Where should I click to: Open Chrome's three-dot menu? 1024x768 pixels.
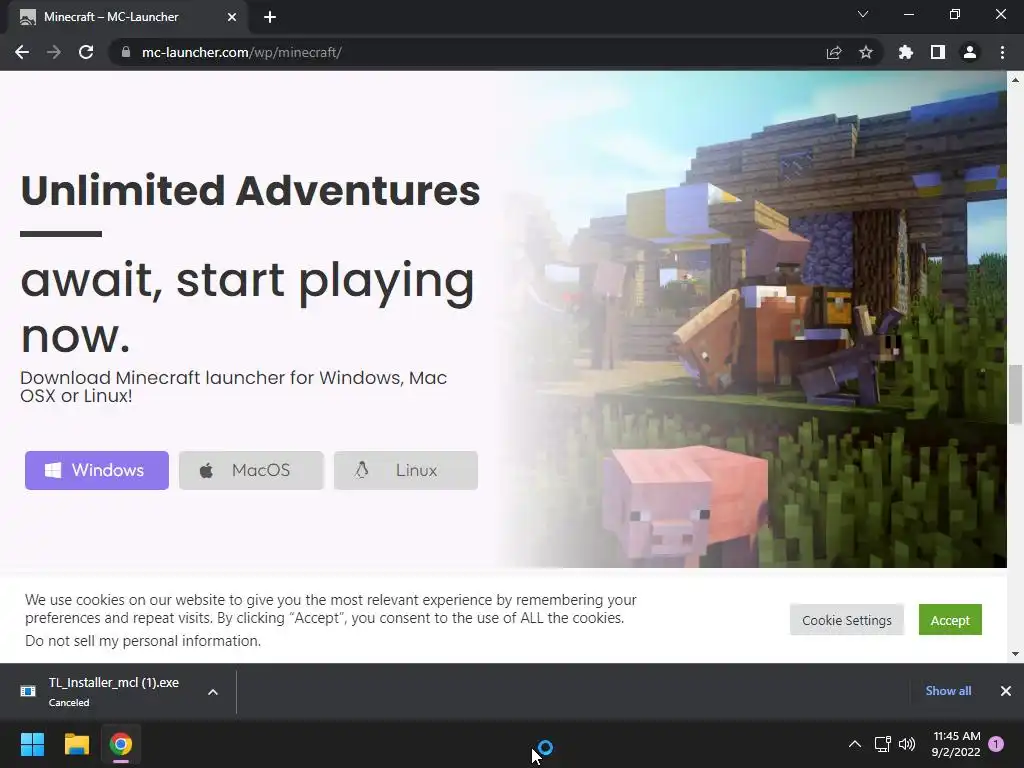(x=1002, y=52)
